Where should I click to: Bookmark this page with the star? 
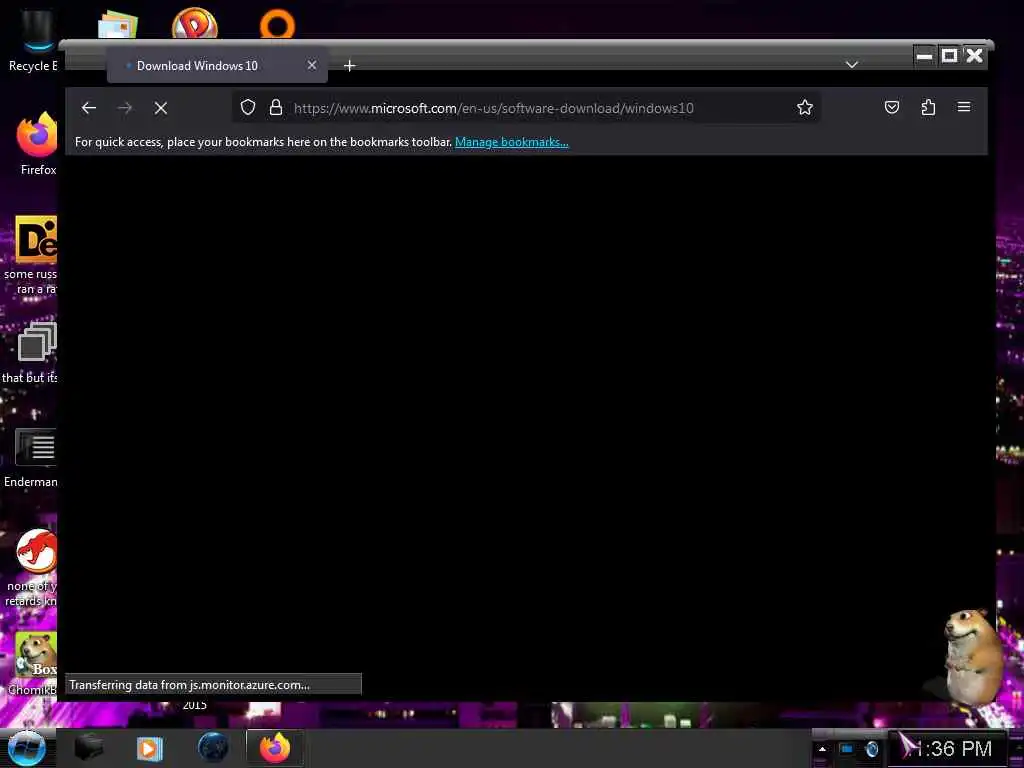pos(805,107)
